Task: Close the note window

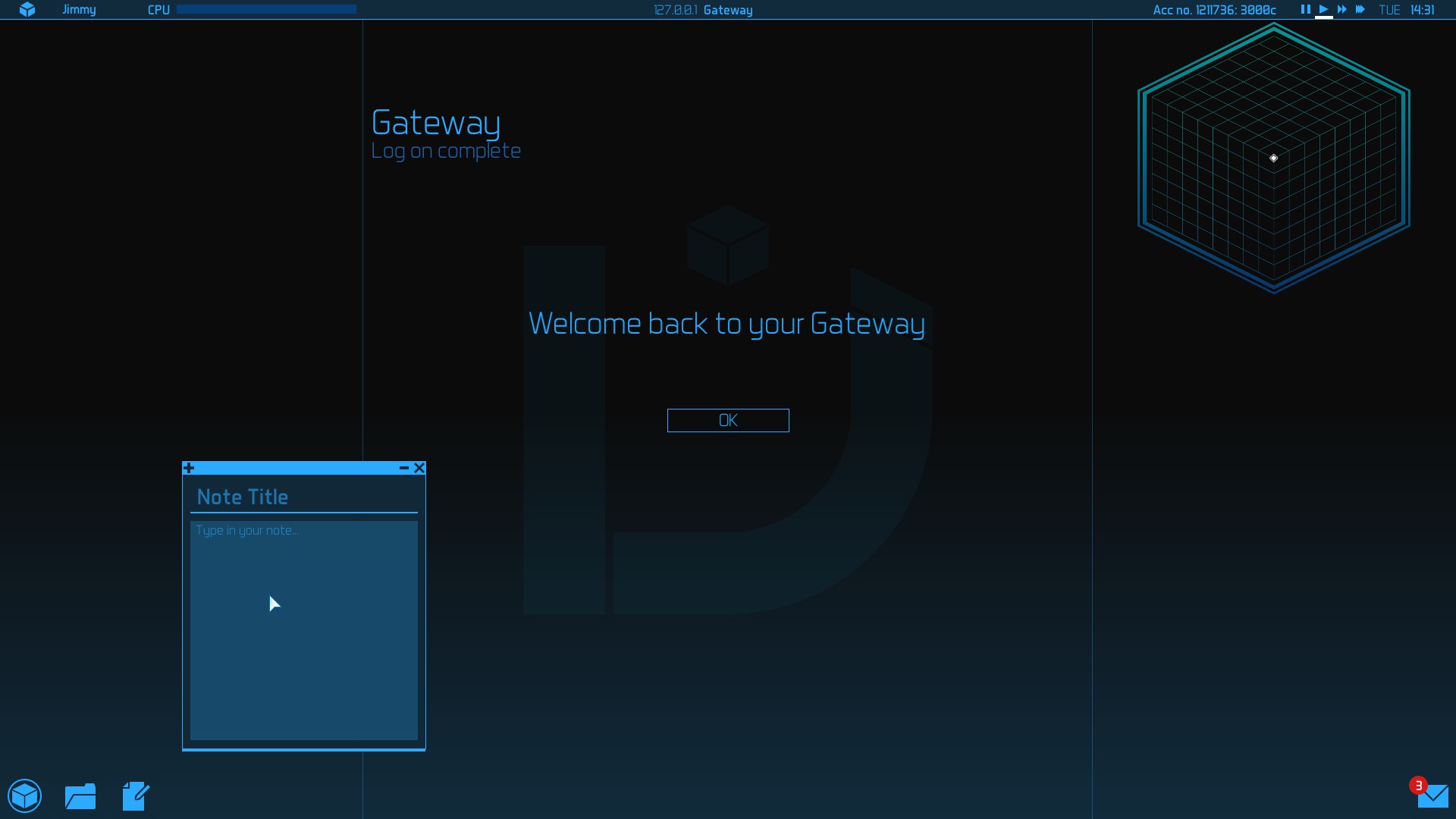Action: (x=419, y=468)
